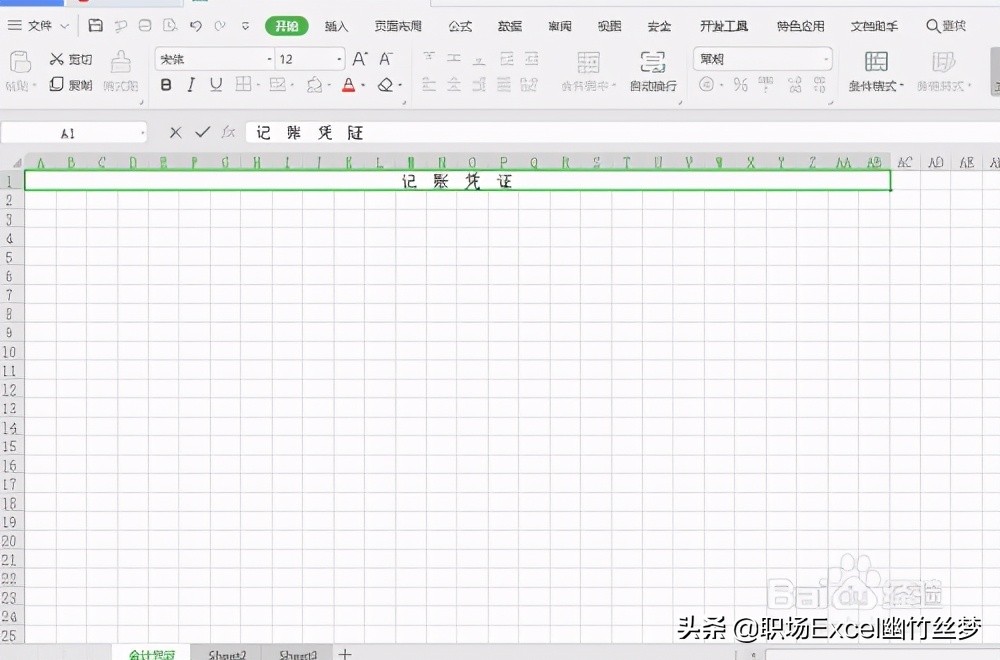Toggle bold formatting
Viewport: 1000px width, 660px height.
click(x=165, y=85)
